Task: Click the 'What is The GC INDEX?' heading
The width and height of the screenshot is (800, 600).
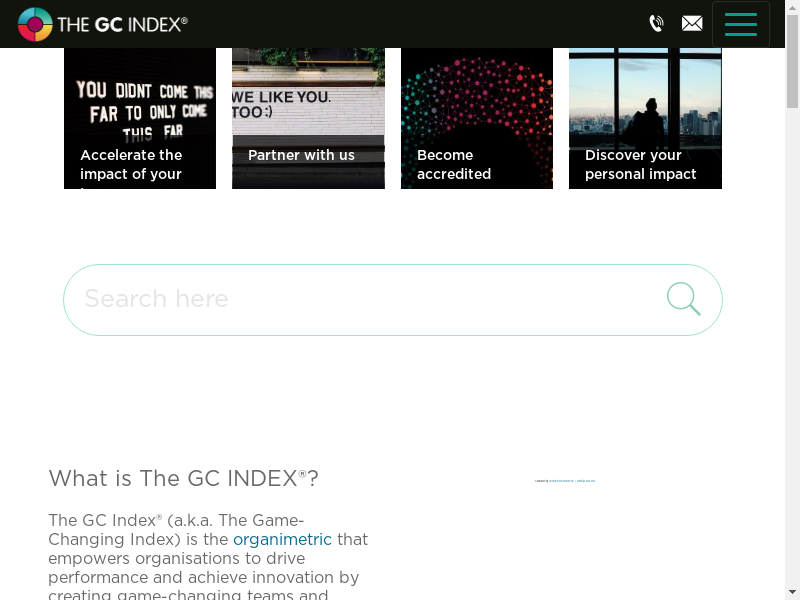Action: (183, 478)
